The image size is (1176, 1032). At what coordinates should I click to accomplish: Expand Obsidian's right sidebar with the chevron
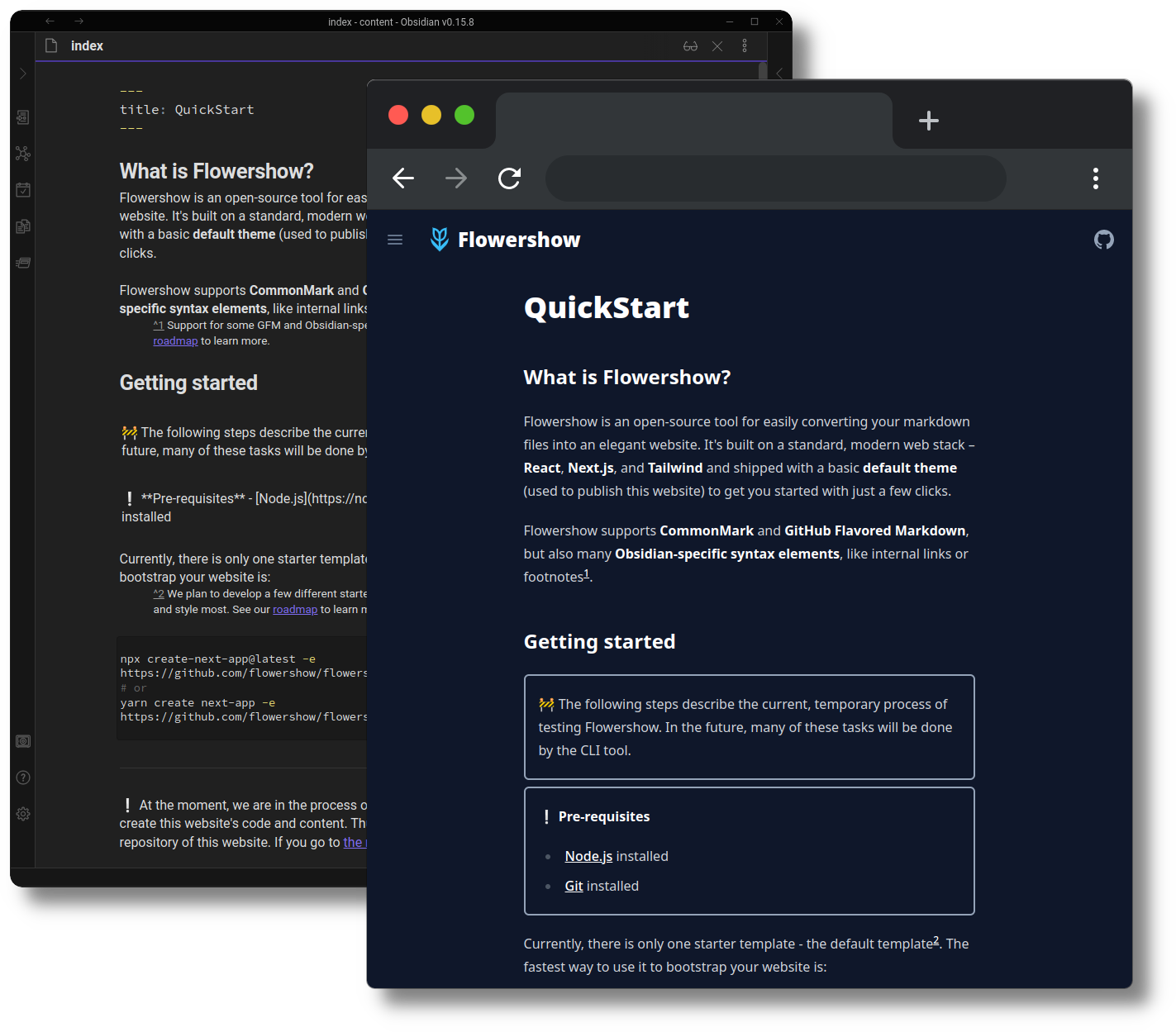pyautogui.click(x=778, y=74)
